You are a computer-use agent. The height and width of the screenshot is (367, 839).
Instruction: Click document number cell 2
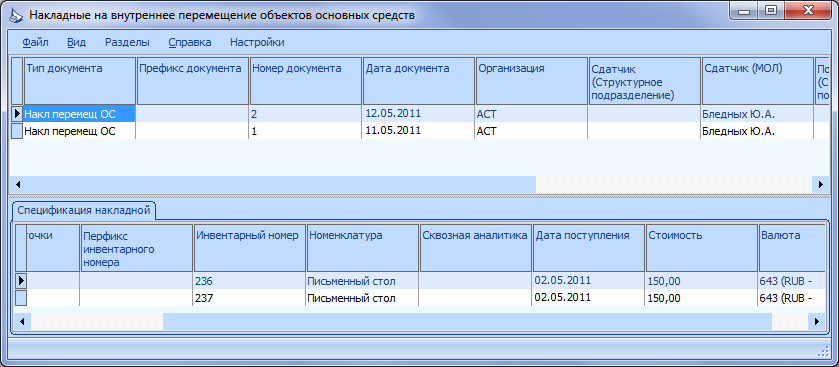point(306,113)
